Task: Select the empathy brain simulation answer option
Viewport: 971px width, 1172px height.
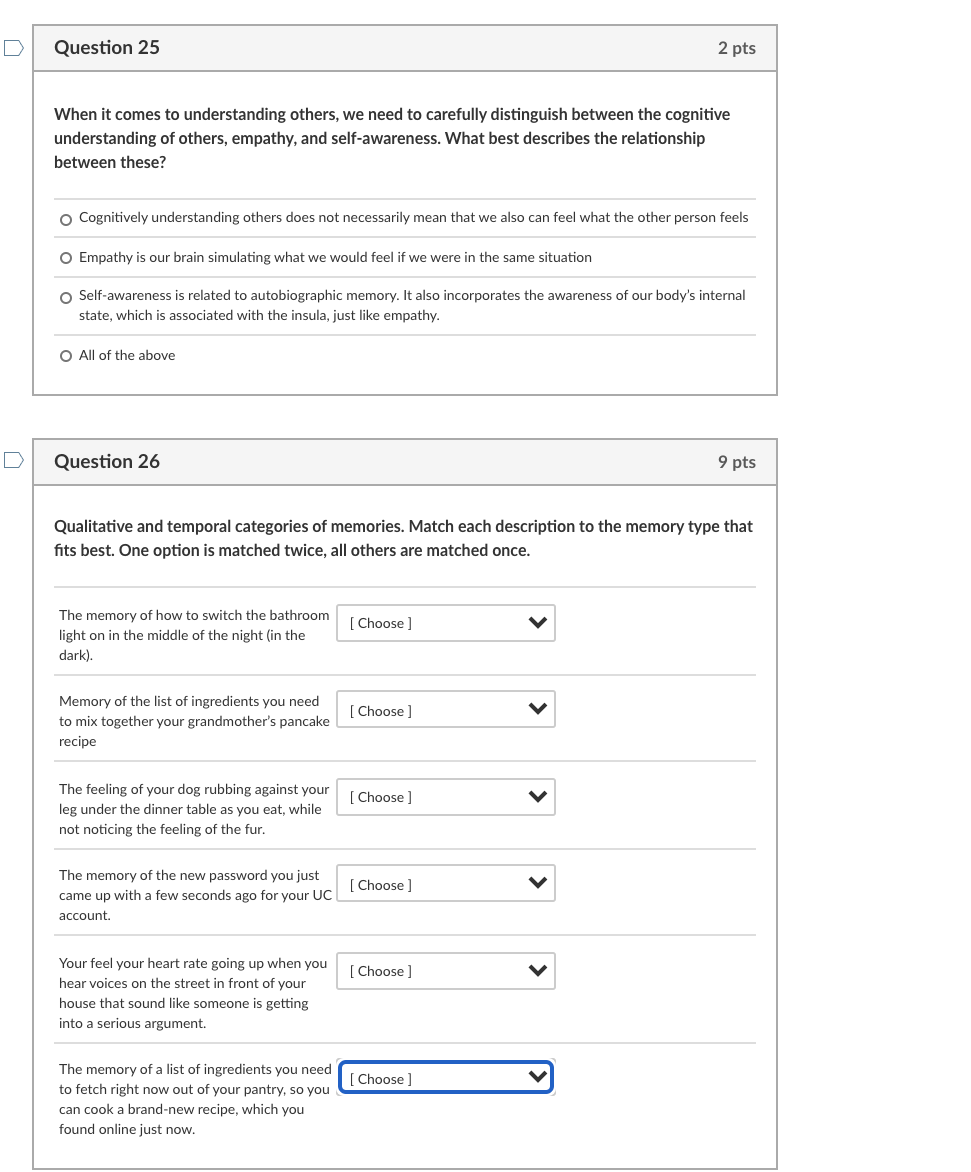Action: 65,258
